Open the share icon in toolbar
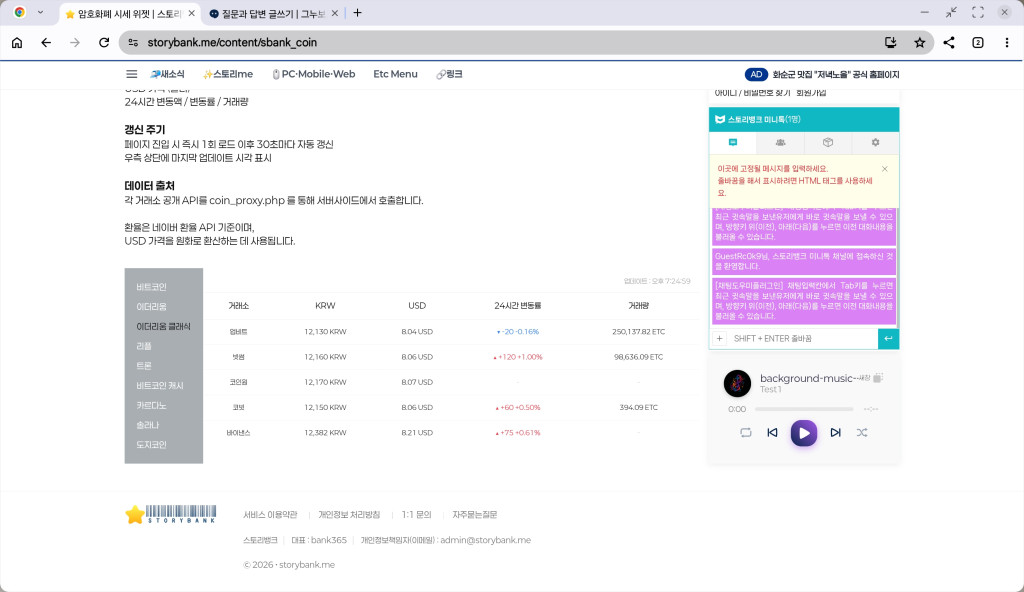Image resolution: width=1024 pixels, height=592 pixels. (949, 42)
